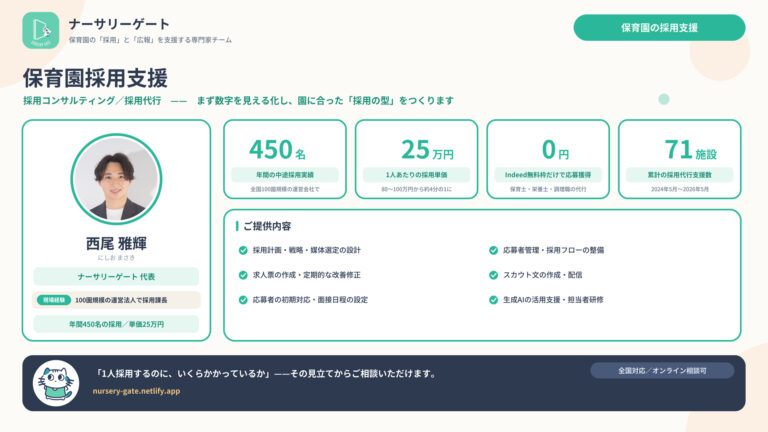Click the 現場経験 tag
The width and height of the screenshot is (768, 432).
54,300
